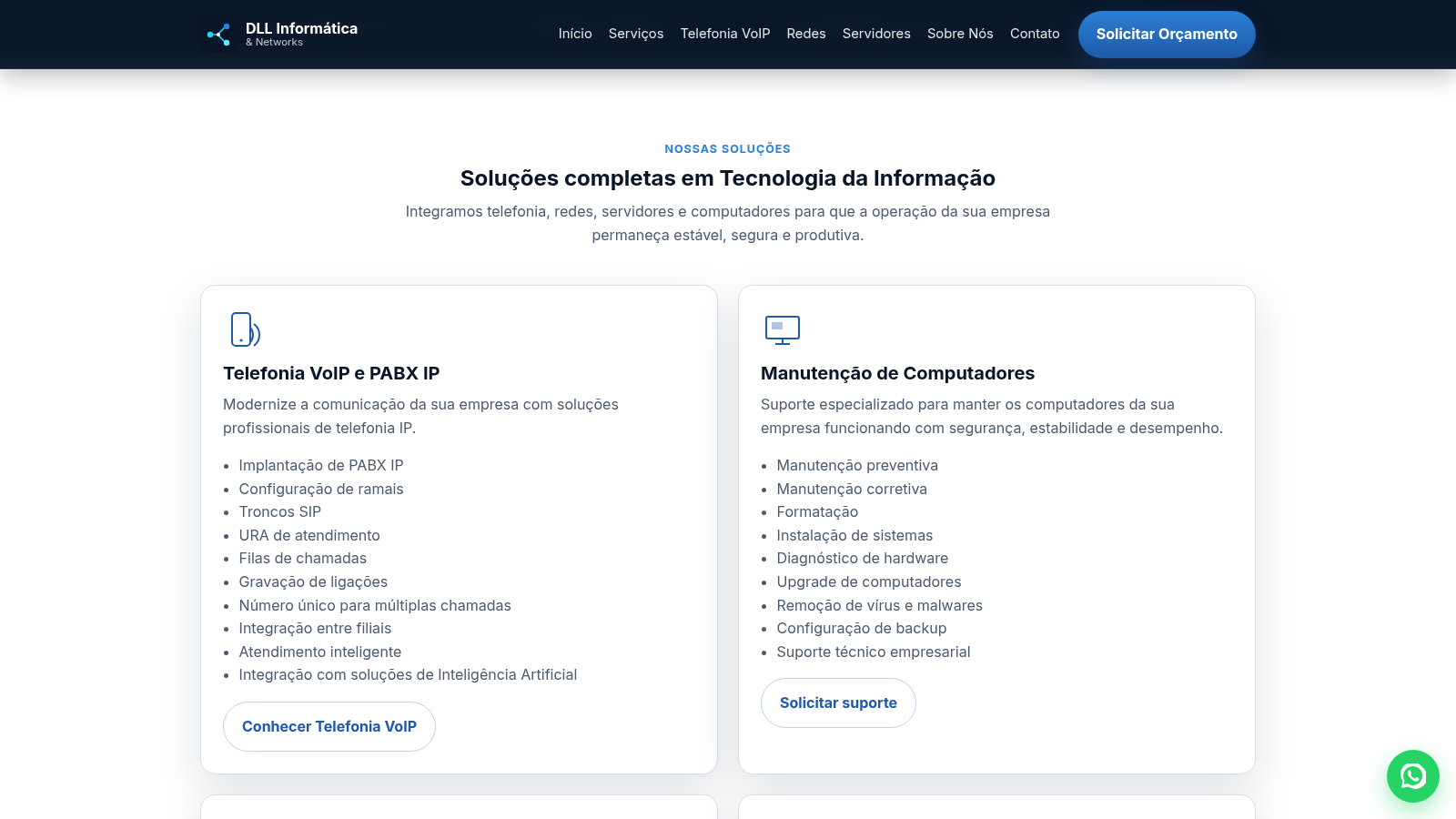Click the Manutenção corretiva item

click(852, 489)
